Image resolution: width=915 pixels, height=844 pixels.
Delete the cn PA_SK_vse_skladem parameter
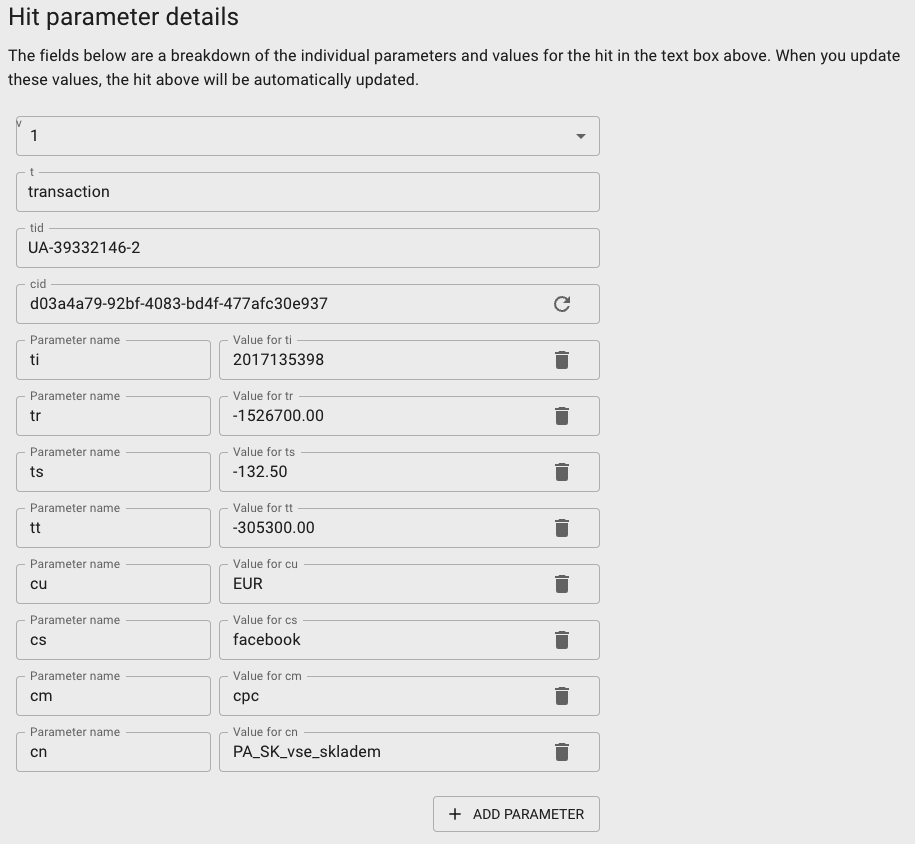click(x=561, y=752)
